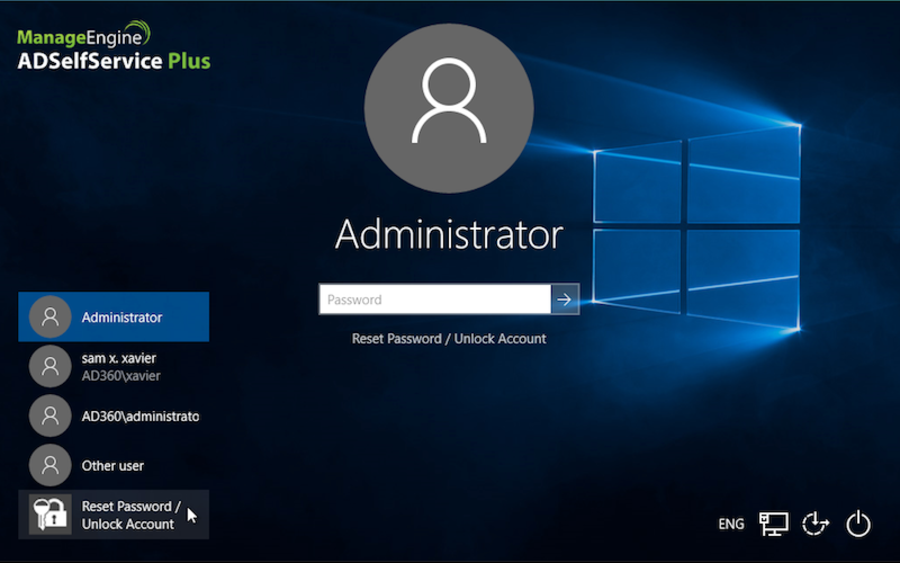Click Reset Password / Unlock Account tile in user list
Screen dimensions: 900x563
[x=114, y=515]
